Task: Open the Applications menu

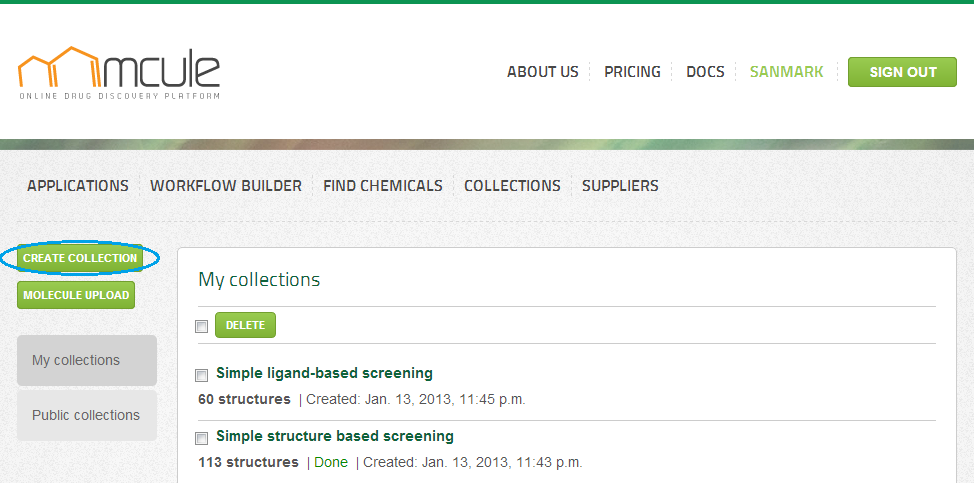Action: tap(78, 186)
